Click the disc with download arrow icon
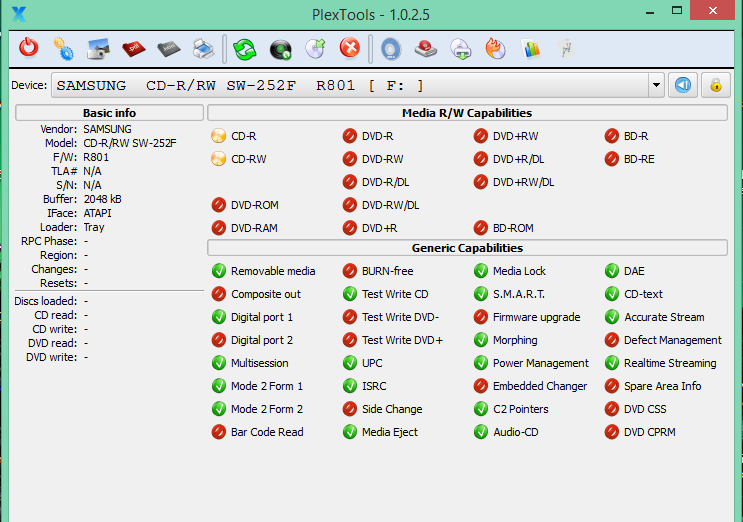743x522 pixels. 461,49
